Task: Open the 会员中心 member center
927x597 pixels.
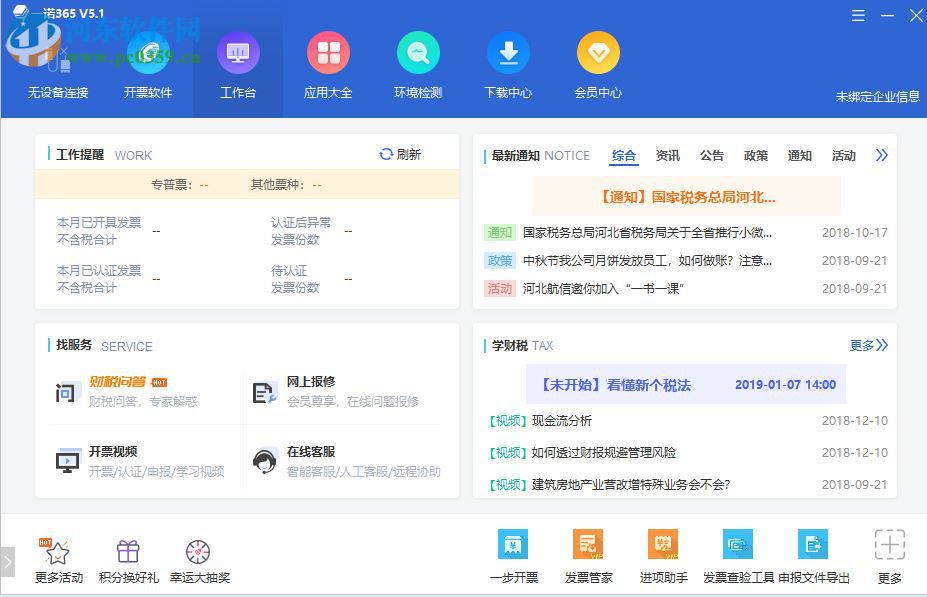Action: tap(598, 65)
